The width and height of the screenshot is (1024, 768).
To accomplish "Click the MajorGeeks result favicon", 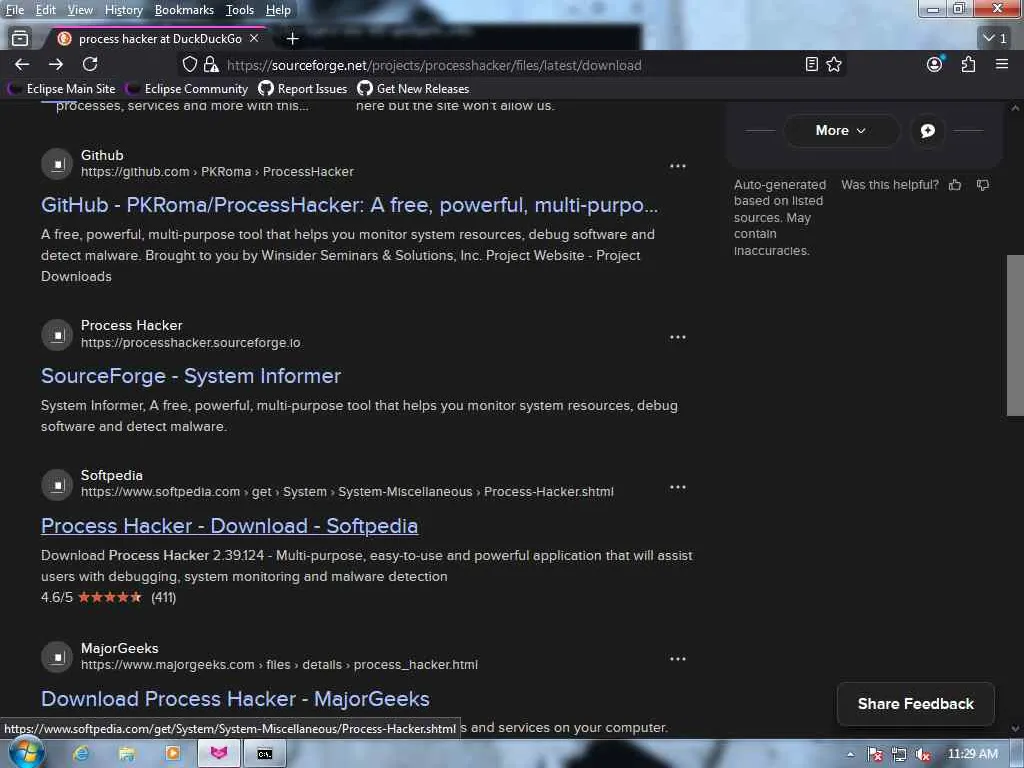I will 57,657.
